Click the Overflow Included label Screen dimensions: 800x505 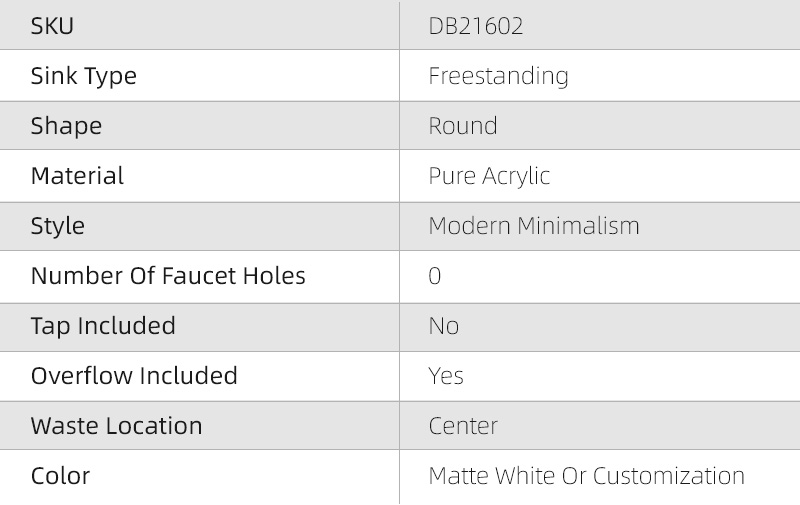pyautogui.click(x=134, y=376)
